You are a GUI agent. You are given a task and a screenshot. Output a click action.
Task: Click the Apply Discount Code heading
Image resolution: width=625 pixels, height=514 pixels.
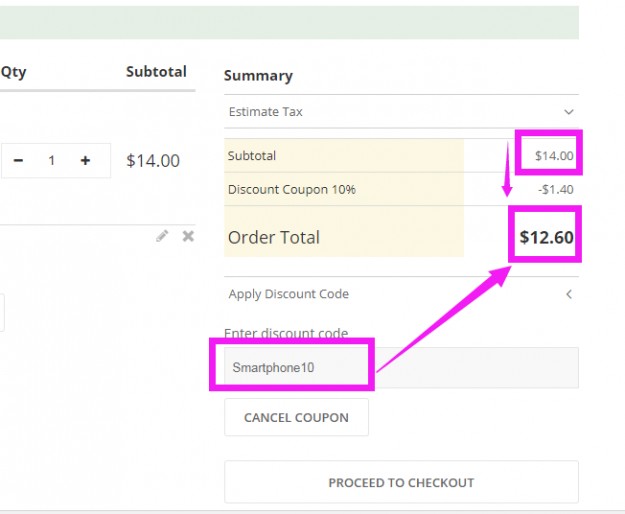click(288, 294)
